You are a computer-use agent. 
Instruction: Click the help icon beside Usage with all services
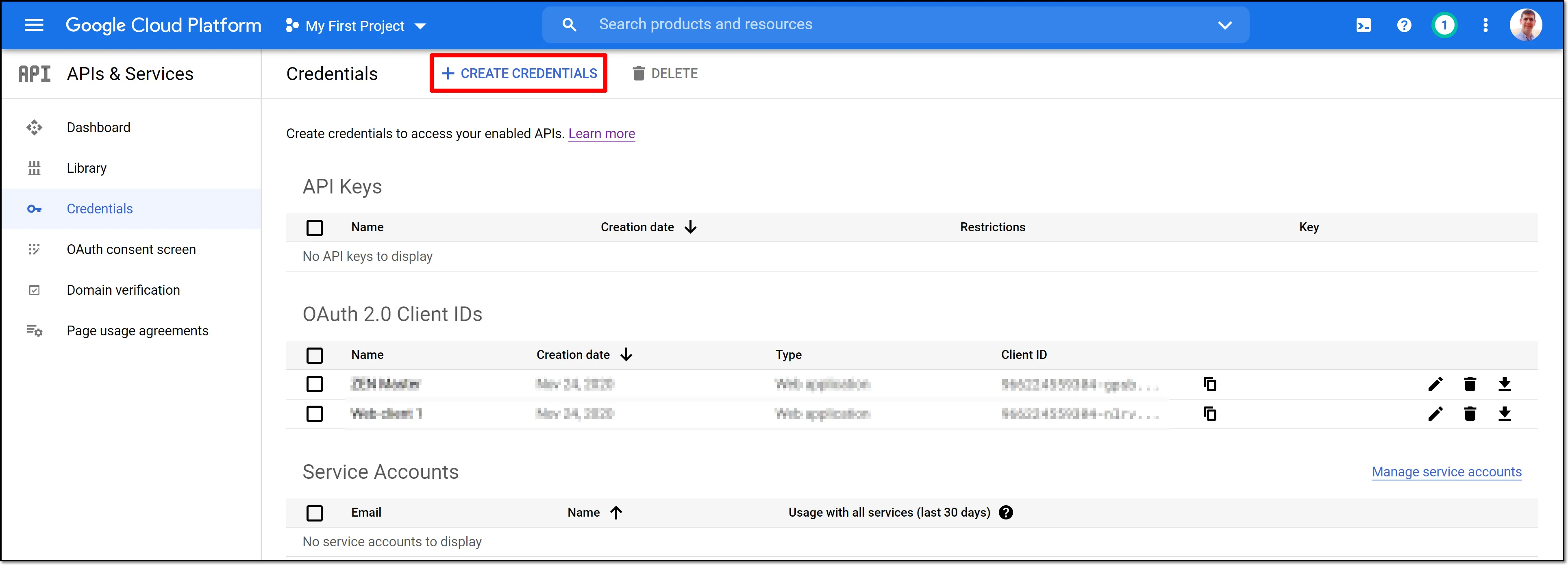tap(1006, 513)
